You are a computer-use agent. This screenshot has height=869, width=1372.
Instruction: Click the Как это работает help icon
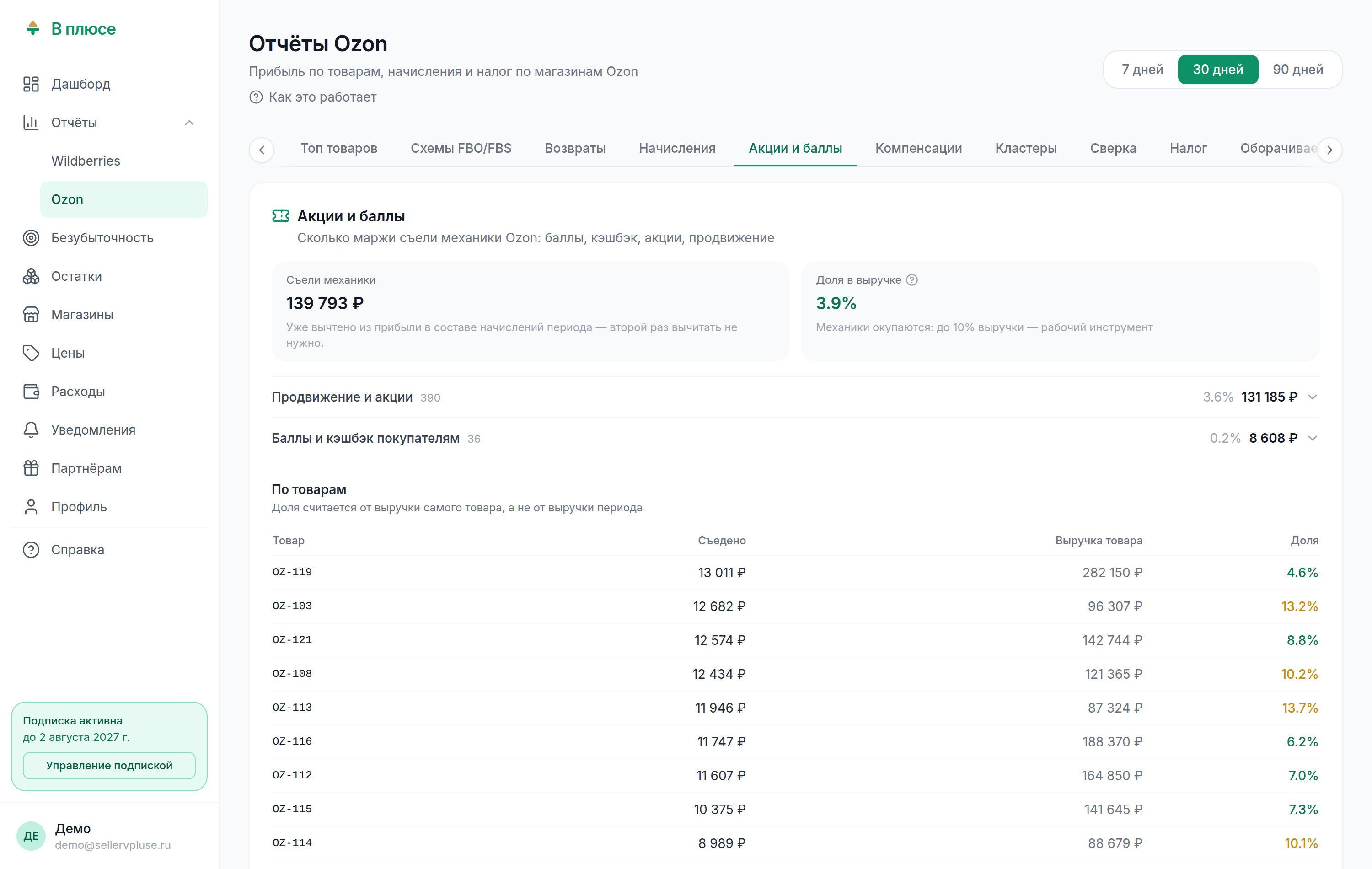(256, 97)
